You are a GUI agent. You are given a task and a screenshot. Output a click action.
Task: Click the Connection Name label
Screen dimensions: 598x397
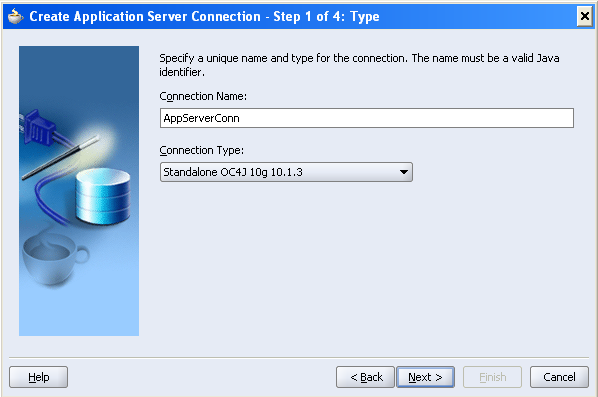tap(203, 96)
